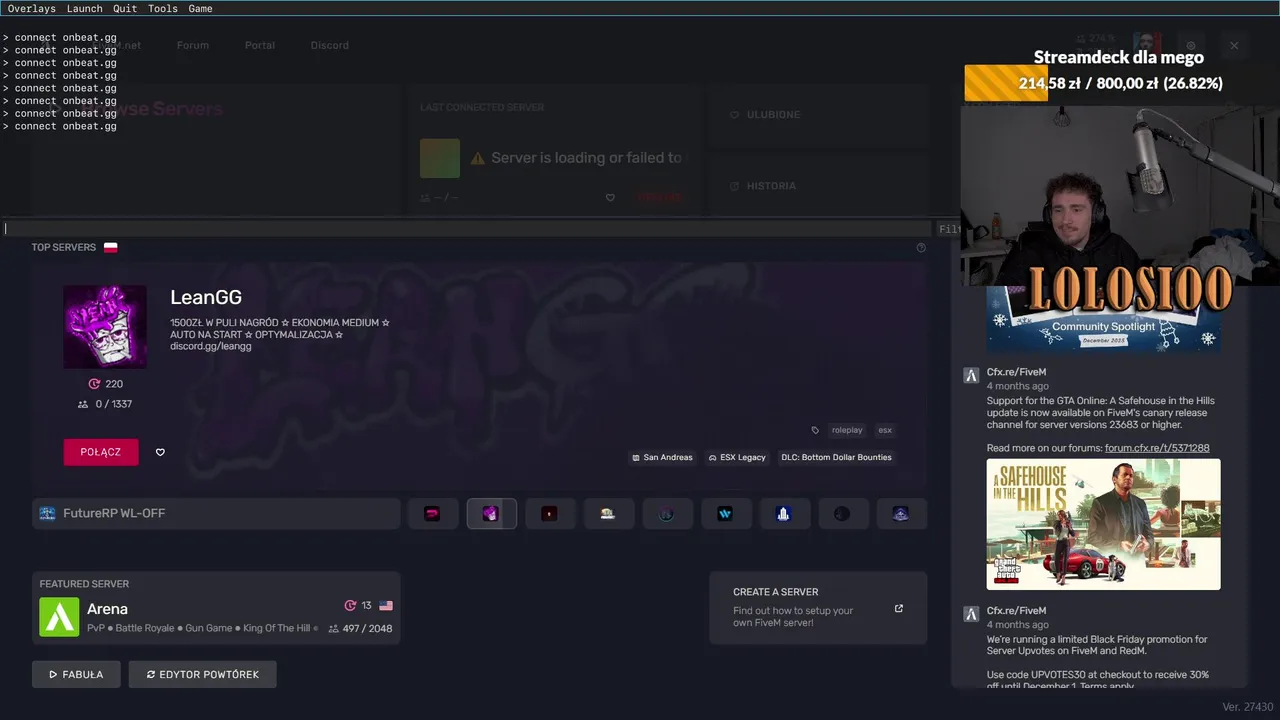Image resolution: width=1280 pixels, height=720 pixels.
Task: Select the dark red server icon
Action: pyautogui.click(x=549, y=513)
